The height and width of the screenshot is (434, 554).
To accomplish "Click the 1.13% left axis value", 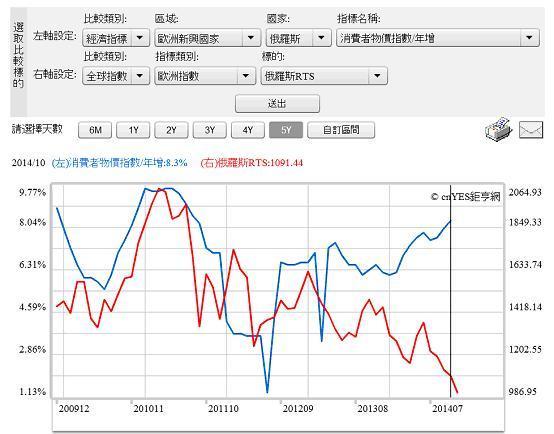I will [33, 392].
